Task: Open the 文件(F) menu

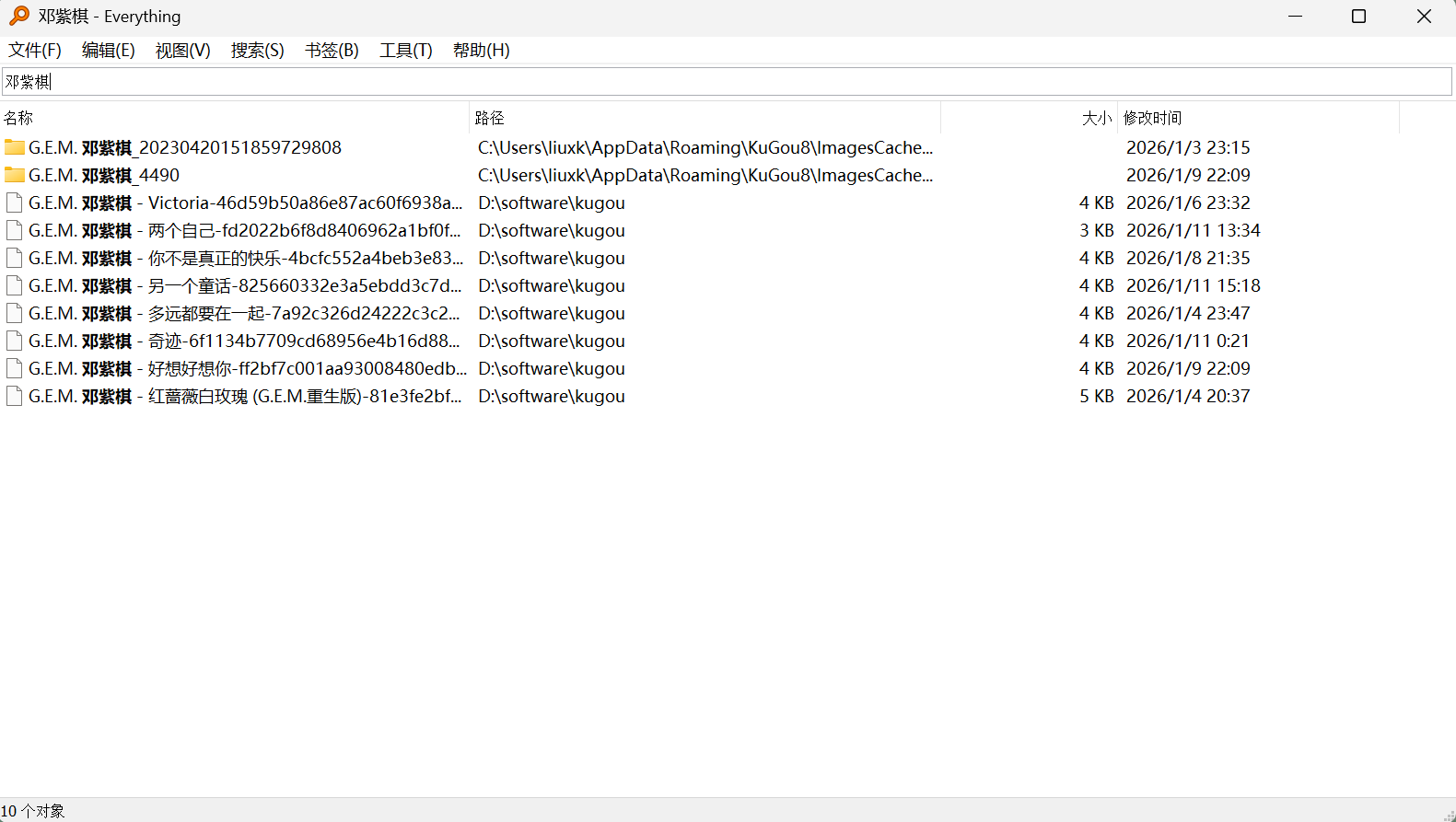Action: tap(35, 51)
